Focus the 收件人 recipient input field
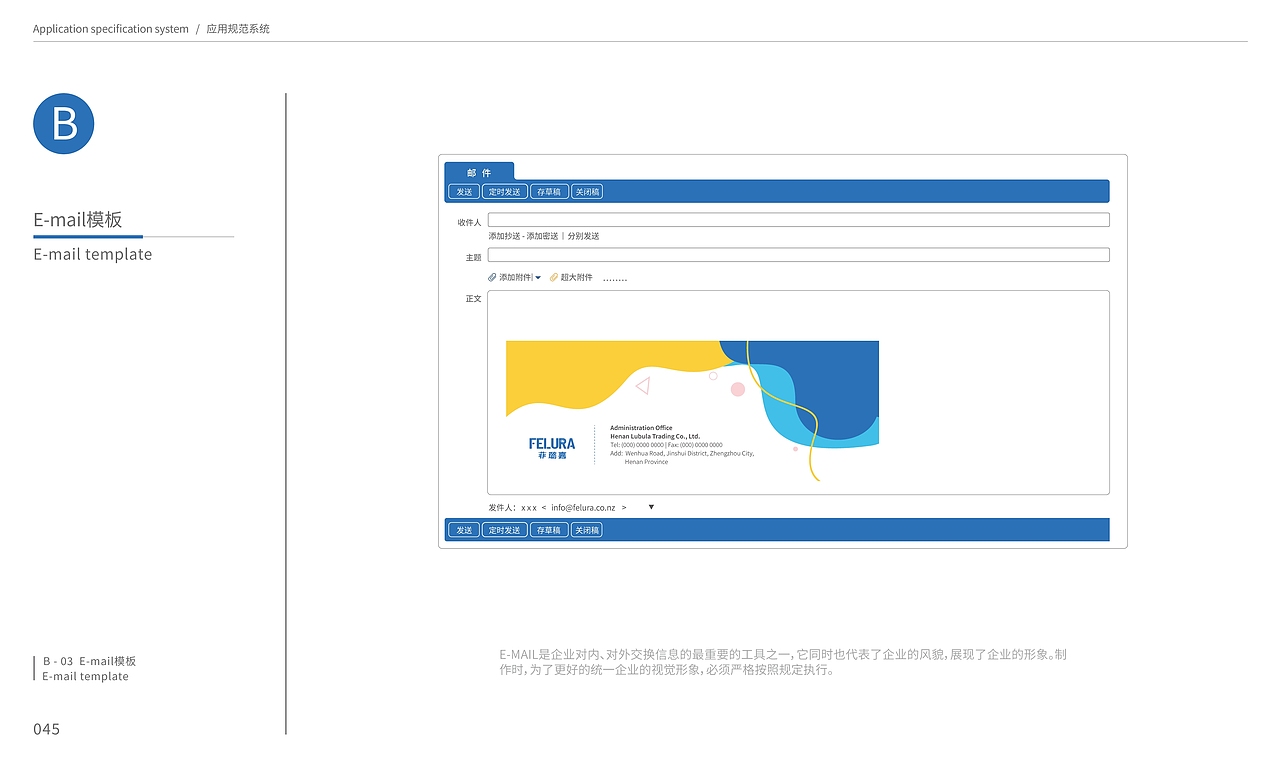 [798, 220]
